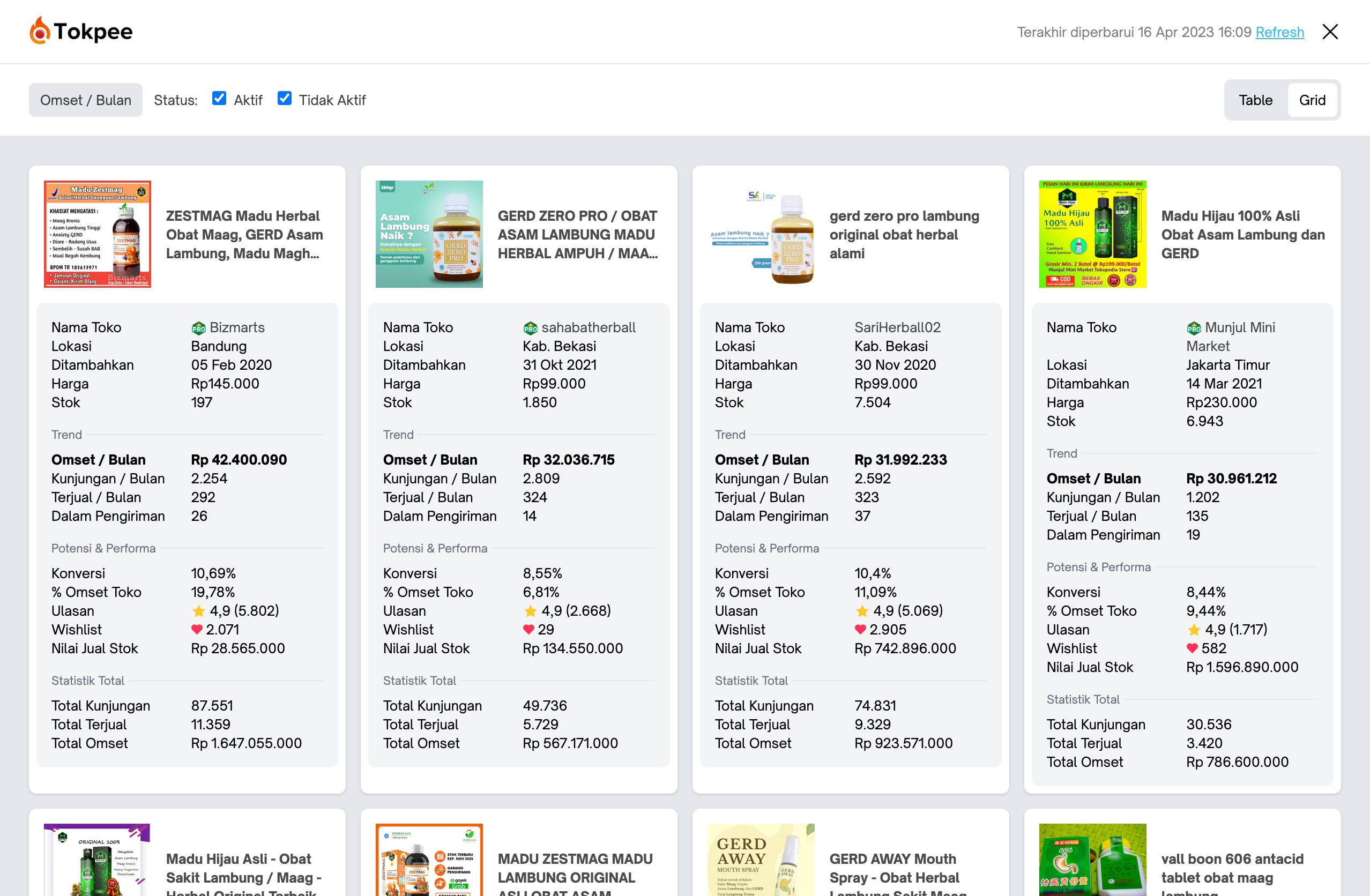The height and width of the screenshot is (896, 1370).
Task: Click the heart icon showing 2.905 wishlist
Action: (861, 630)
